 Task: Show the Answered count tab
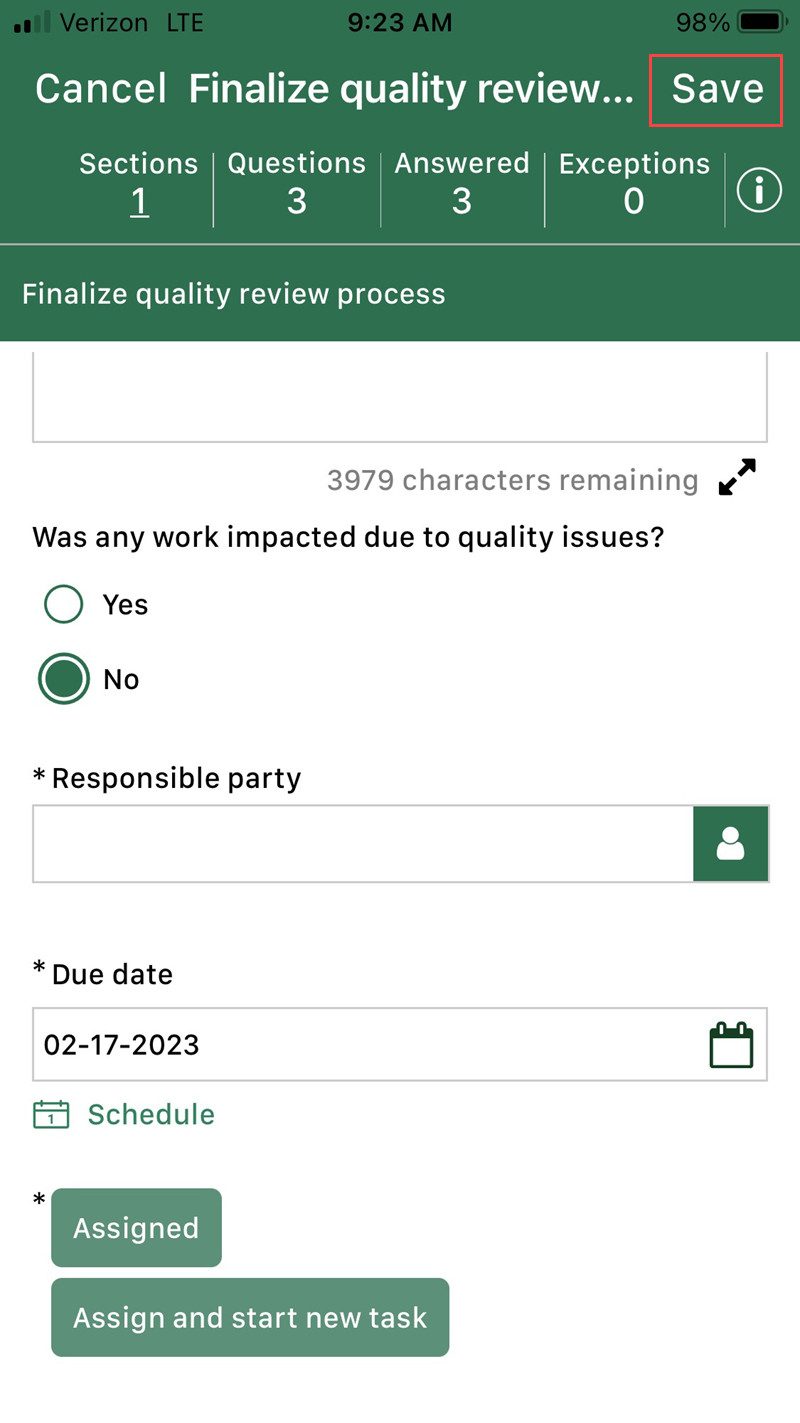point(461,184)
